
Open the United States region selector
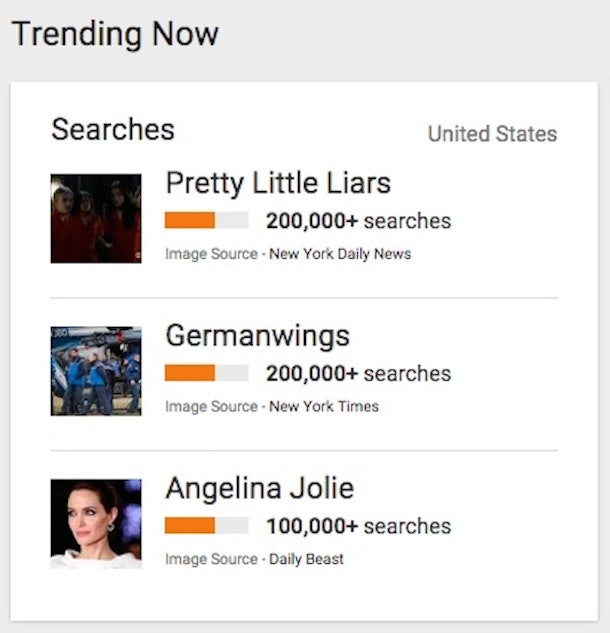492,134
